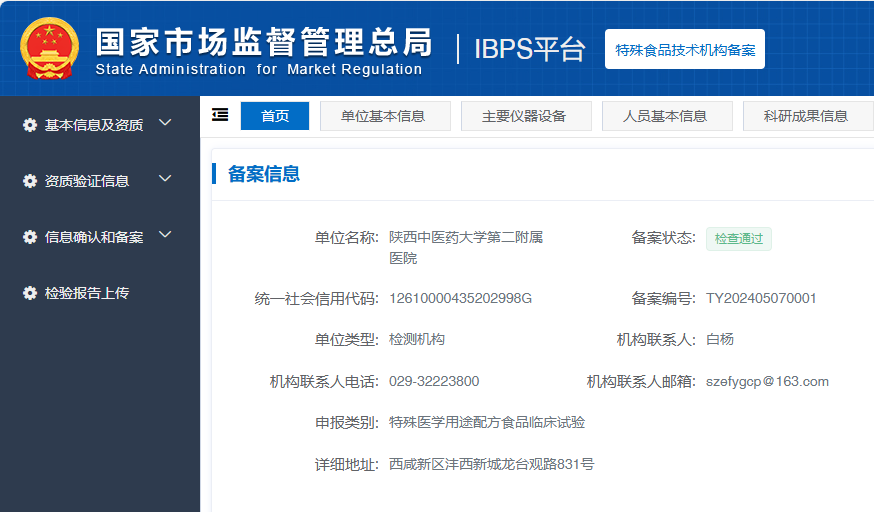Click the 备案编号 field label

pyautogui.click(x=663, y=299)
